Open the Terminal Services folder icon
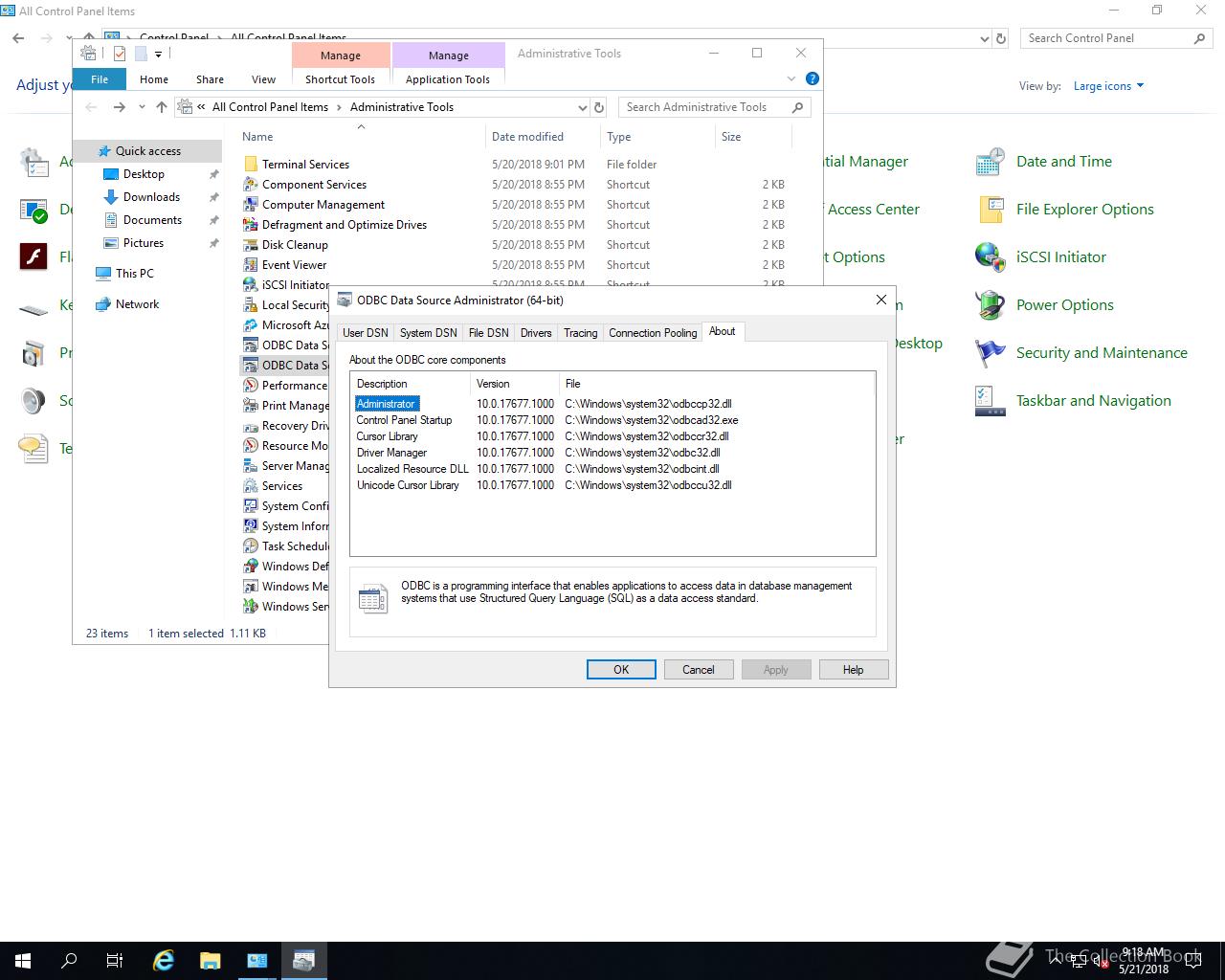The width and height of the screenshot is (1225, 980). [251, 164]
